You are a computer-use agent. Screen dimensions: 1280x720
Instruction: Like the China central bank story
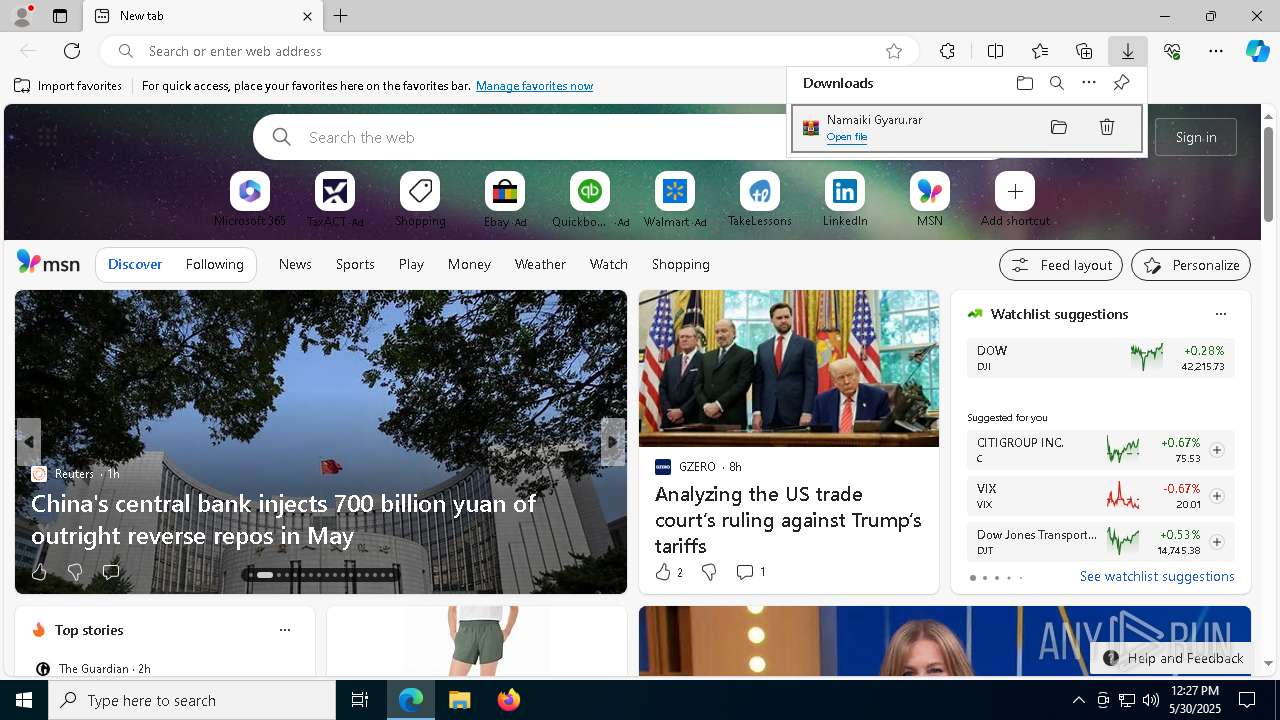click(39, 572)
